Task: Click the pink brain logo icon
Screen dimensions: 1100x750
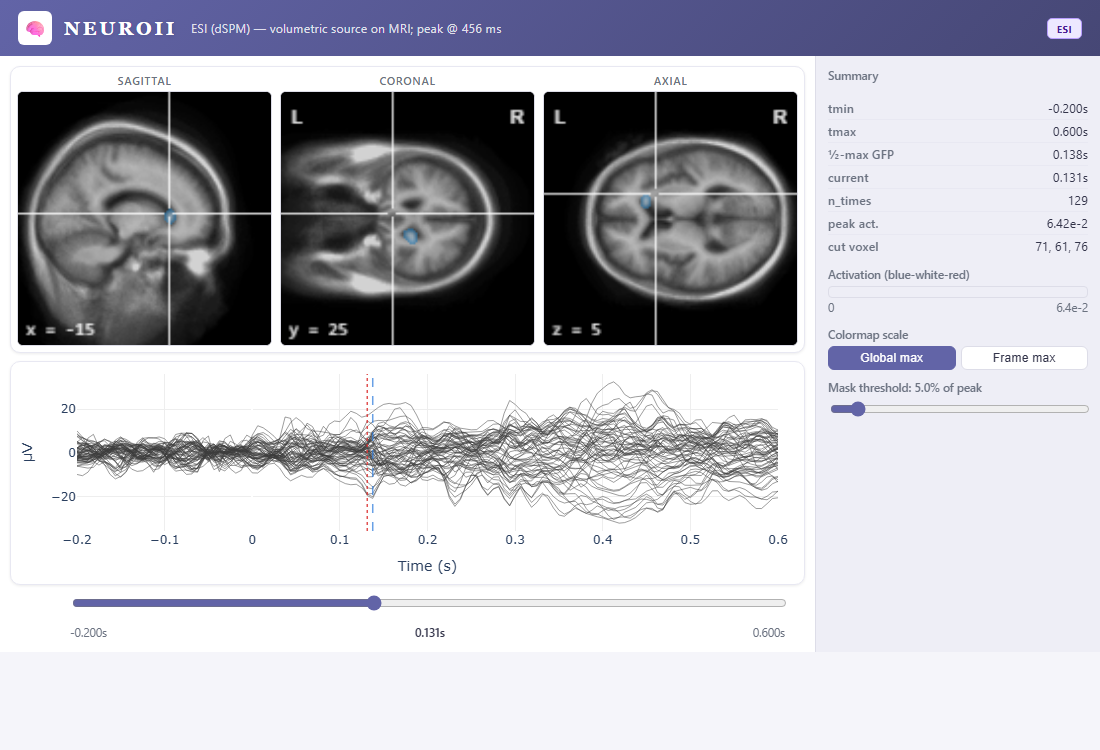Action: point(35,28)
